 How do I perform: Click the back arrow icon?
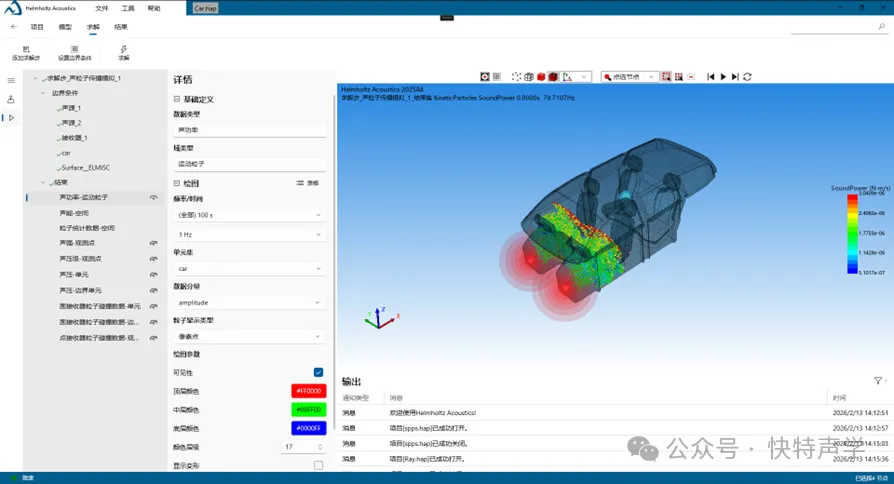pos(14,27)
